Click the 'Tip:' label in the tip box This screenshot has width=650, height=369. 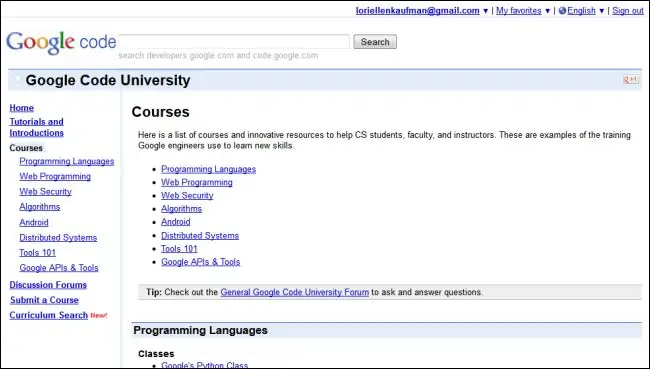point(154,292)
